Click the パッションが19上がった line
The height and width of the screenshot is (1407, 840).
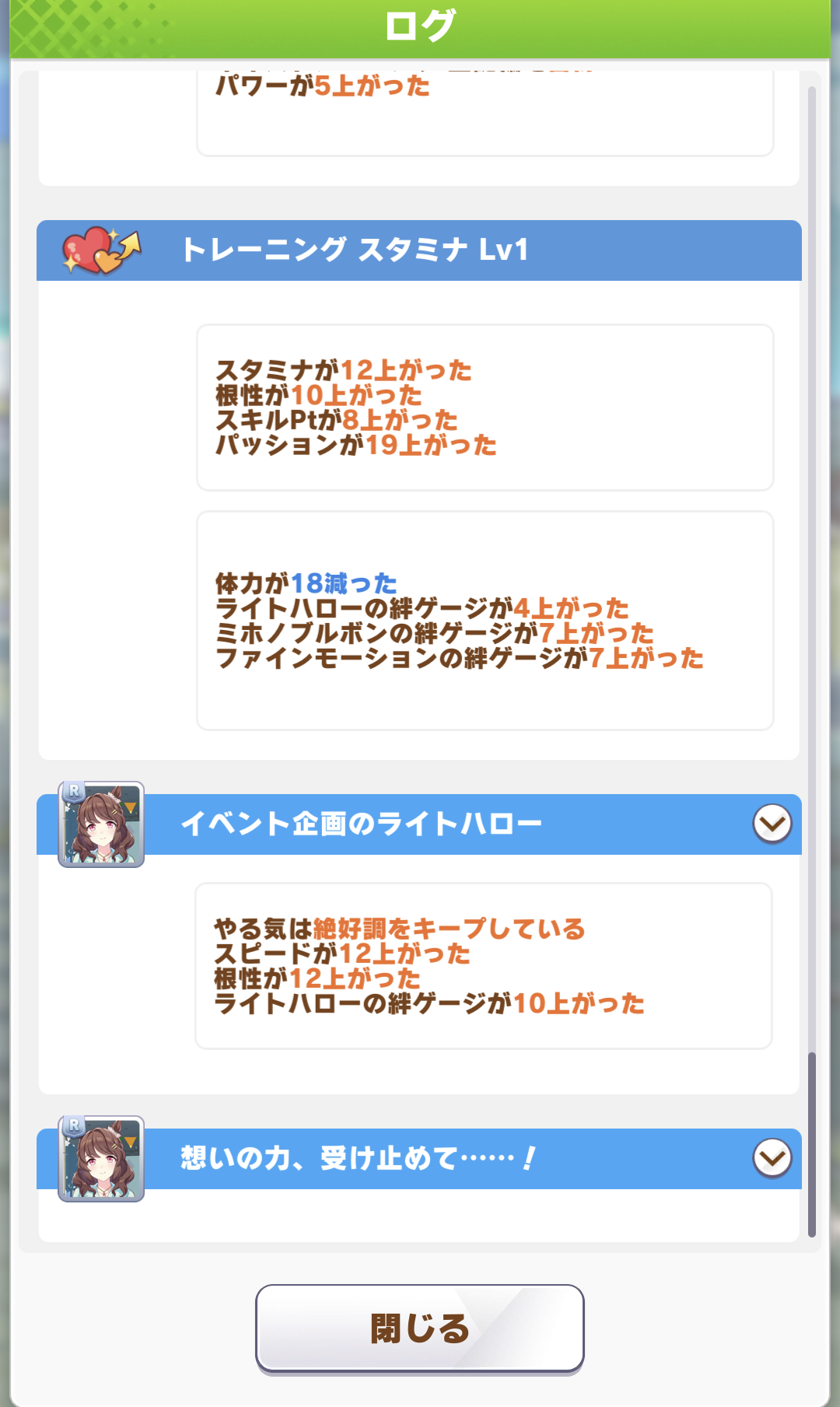tap(356, 445)
